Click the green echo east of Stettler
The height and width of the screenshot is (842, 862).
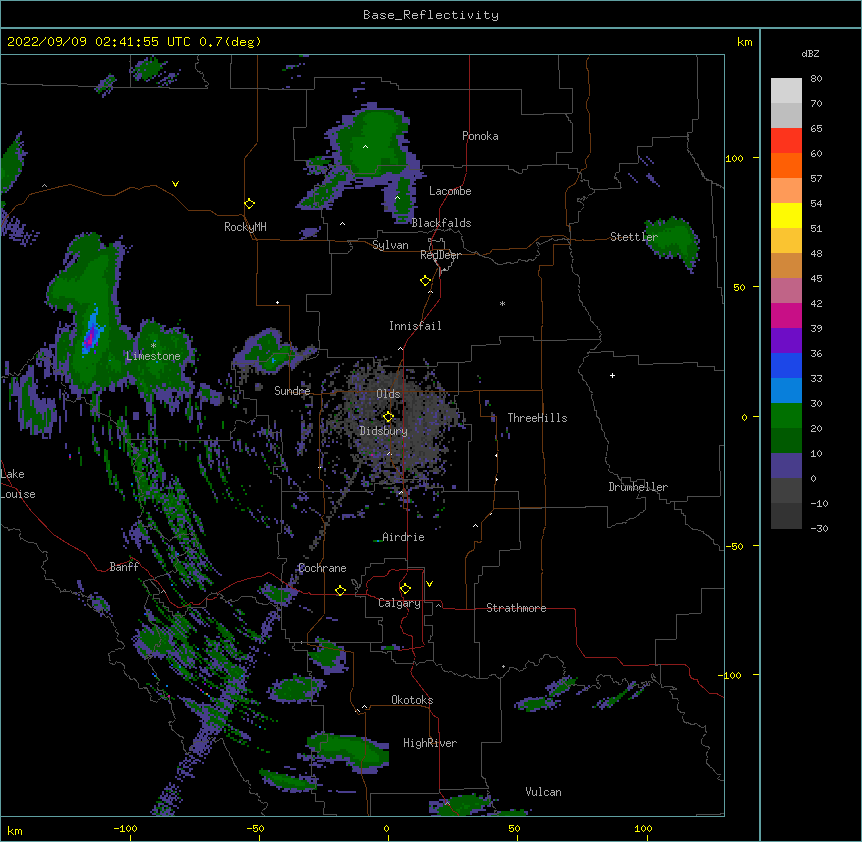[672, 240]
